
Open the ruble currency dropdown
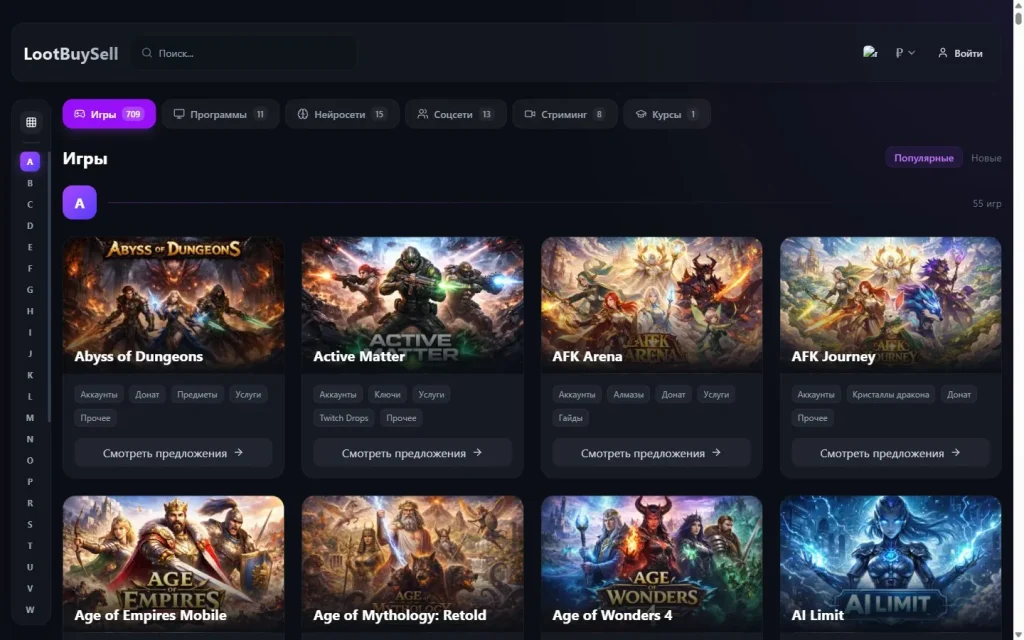[905, 53]
